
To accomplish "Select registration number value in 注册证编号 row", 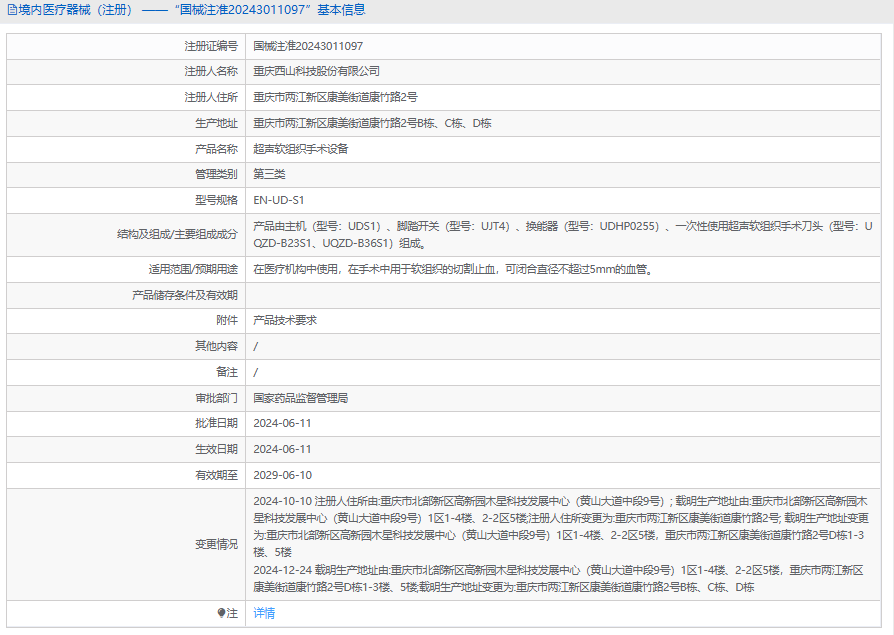I will 307,46.
